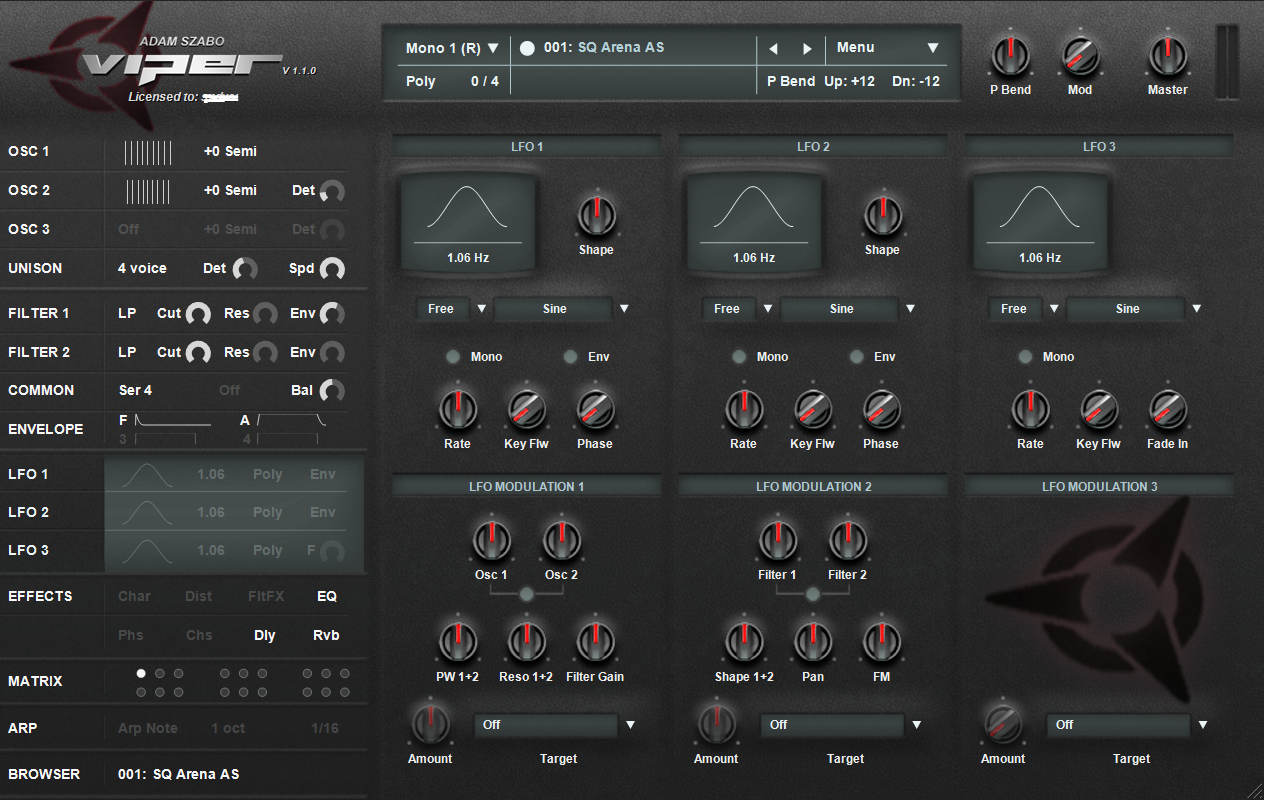
Task: Click the Arp Note mode label
Action: coord(148,728)
